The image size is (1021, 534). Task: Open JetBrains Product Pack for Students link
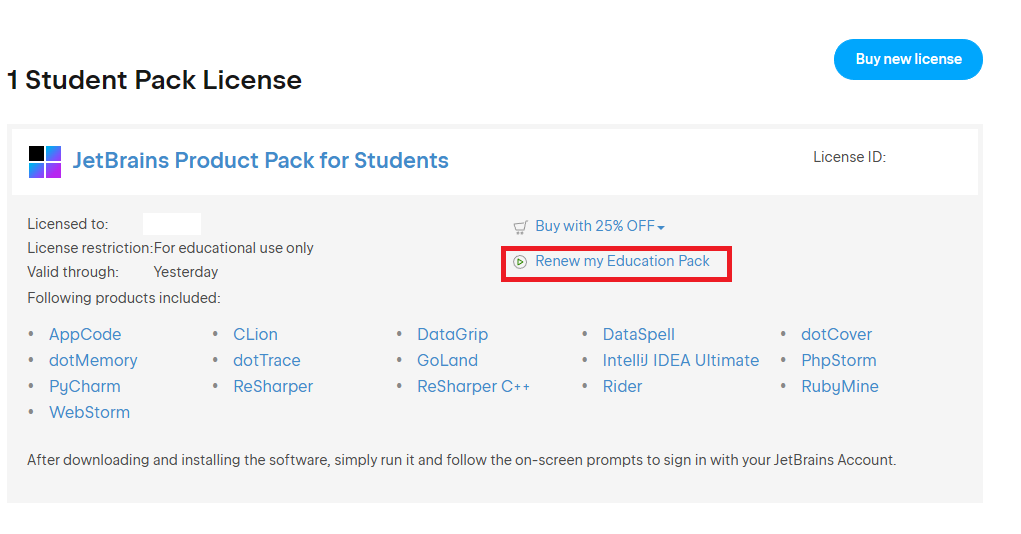260,160
